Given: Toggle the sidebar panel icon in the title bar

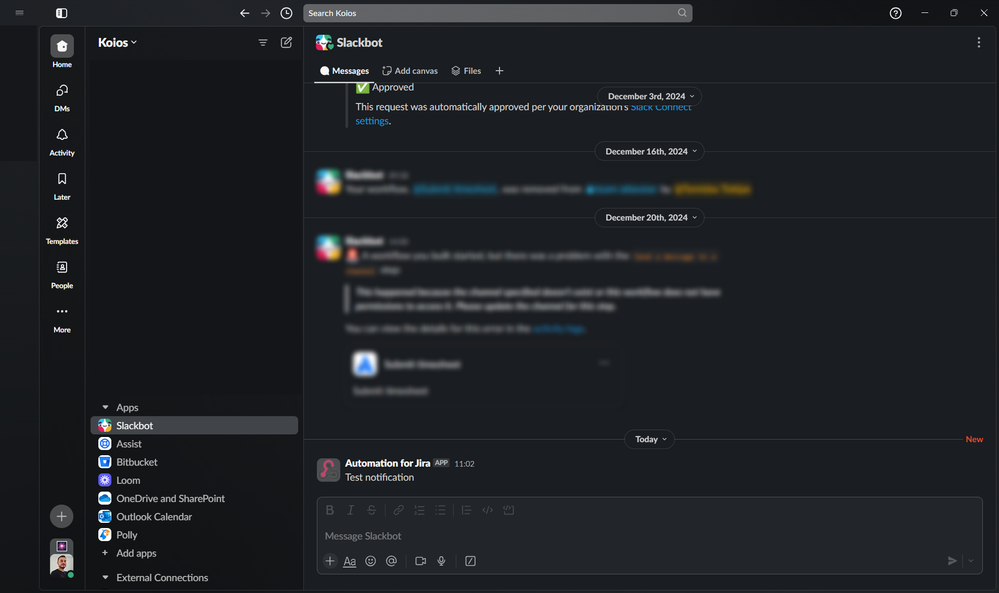Looking at the screenshot, I should coord(62,13).
